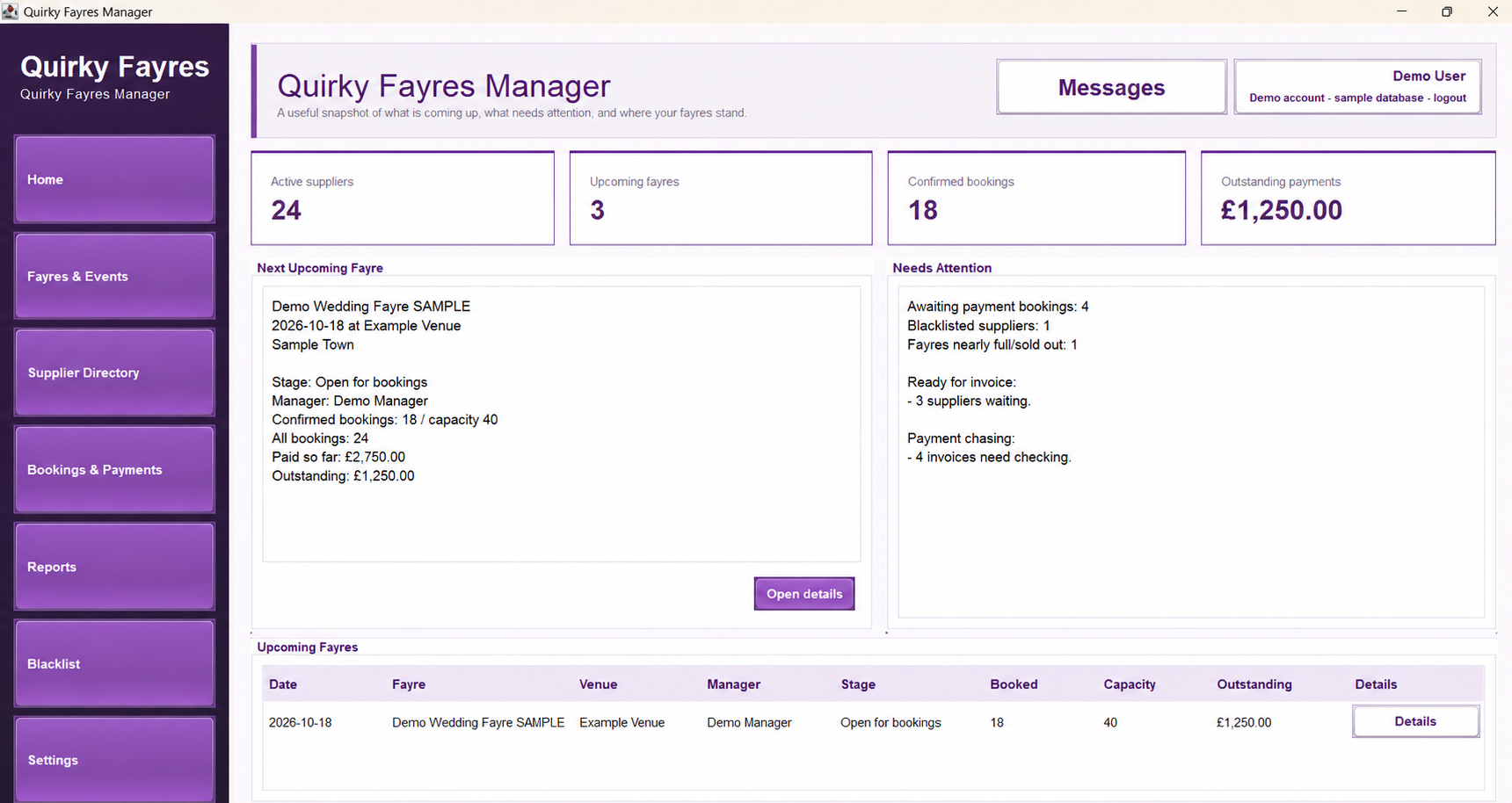Image resolution: width=1512 pixels, height=803 pixels.
Task: Navigate to Bookings & Payments
Action: pos(114,470)
